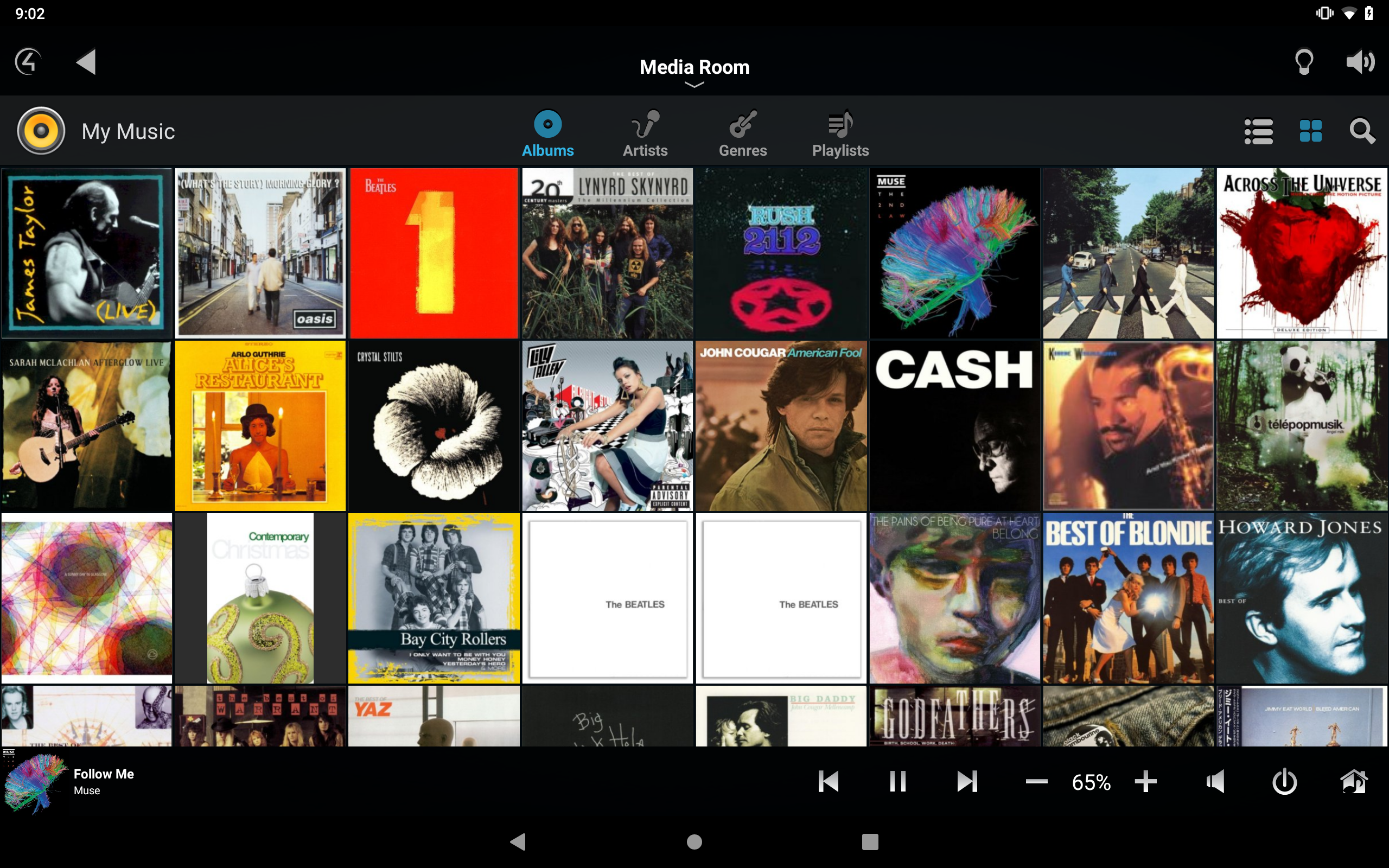Open the Warrant album

pos(260,716)
